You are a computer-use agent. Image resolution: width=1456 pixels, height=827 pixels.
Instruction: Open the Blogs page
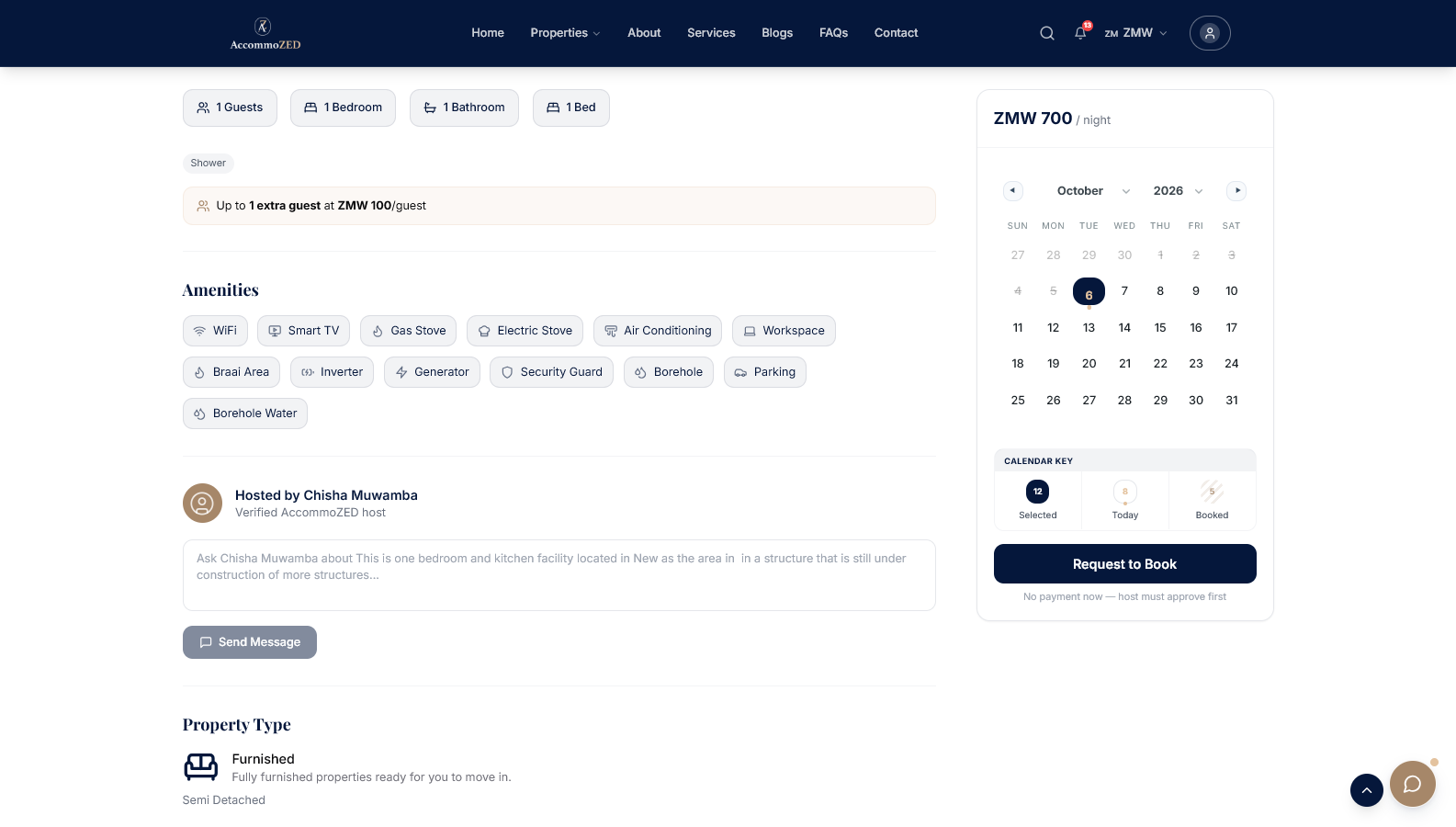pyautogui.click(x=777, y=33)
